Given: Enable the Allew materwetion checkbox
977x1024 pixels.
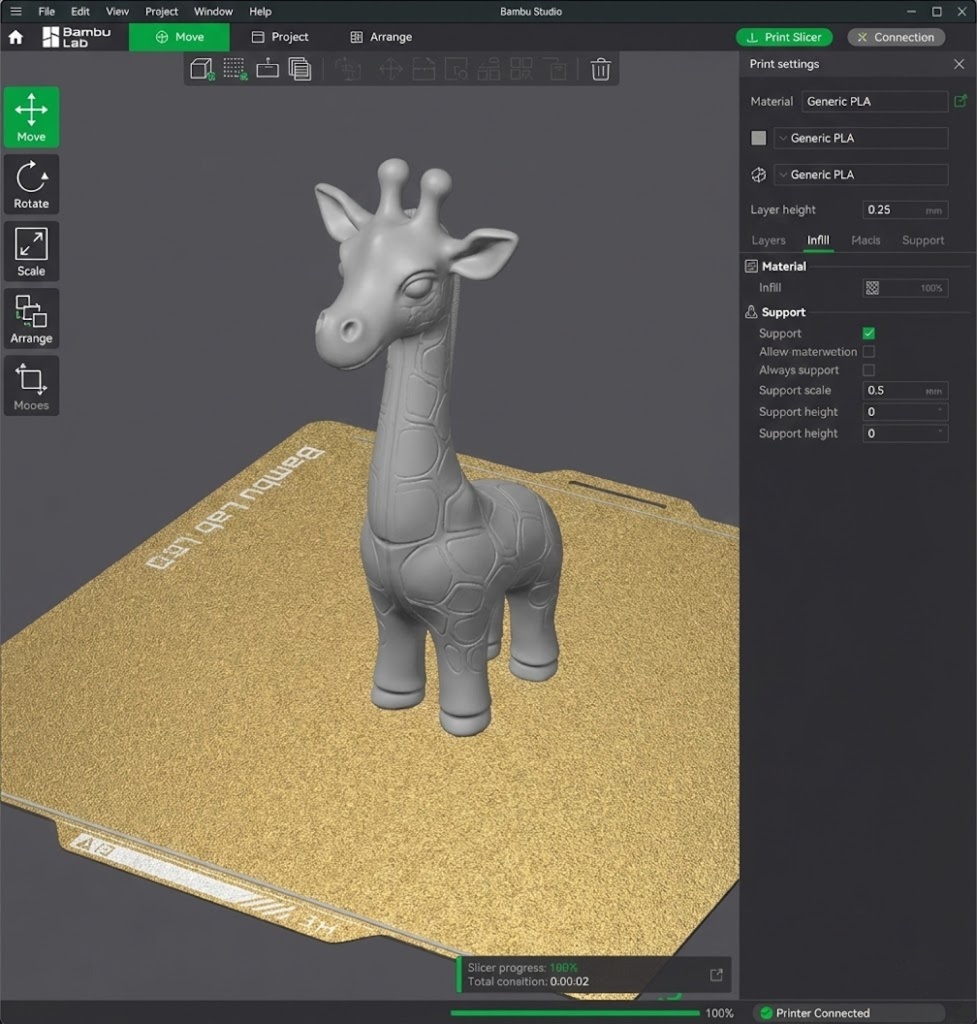Looking at the screenshot, I should [x=869, y=351].
